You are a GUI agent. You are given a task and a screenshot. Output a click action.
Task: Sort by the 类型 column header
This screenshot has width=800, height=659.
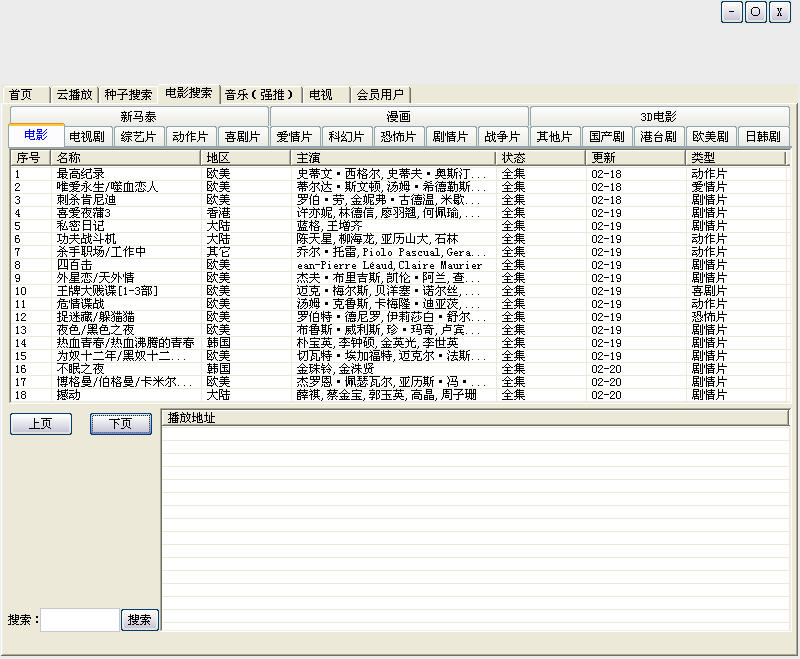pos(736,158)
